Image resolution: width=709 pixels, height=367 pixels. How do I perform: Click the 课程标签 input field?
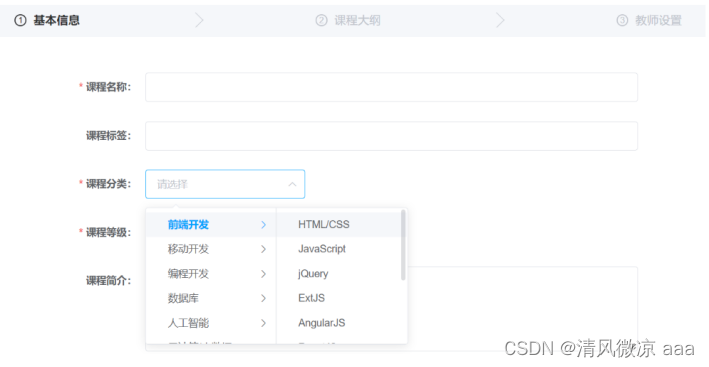tap(391, 136)
